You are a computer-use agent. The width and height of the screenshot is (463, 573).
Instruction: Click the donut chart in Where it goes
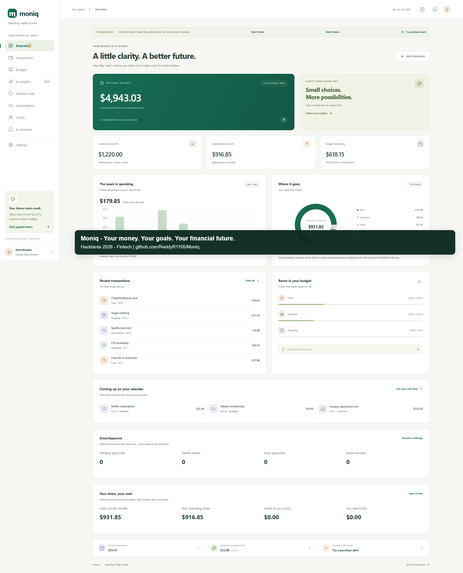[316, 224]
